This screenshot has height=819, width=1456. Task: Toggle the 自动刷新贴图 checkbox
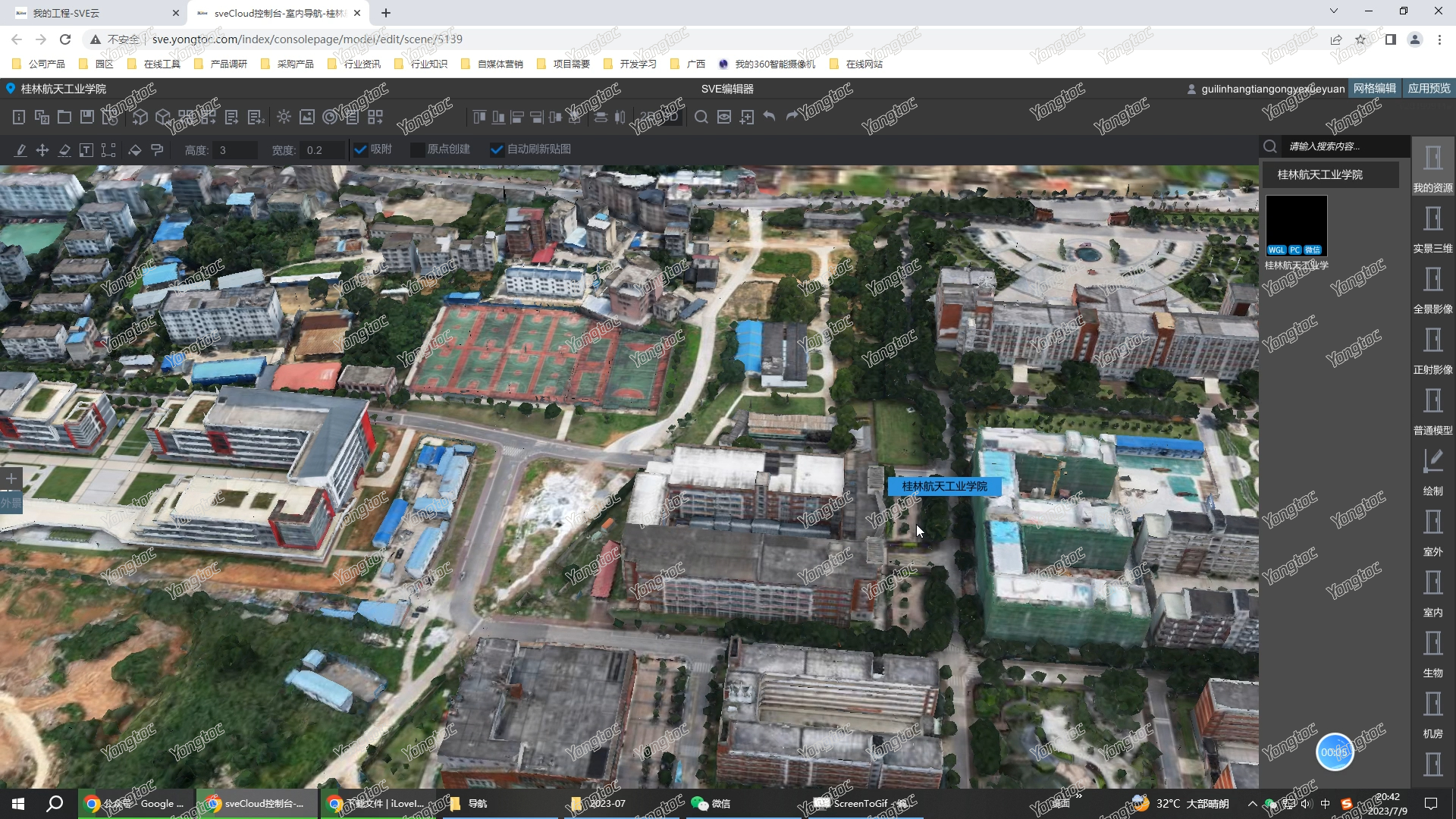(x=497, y=149)
